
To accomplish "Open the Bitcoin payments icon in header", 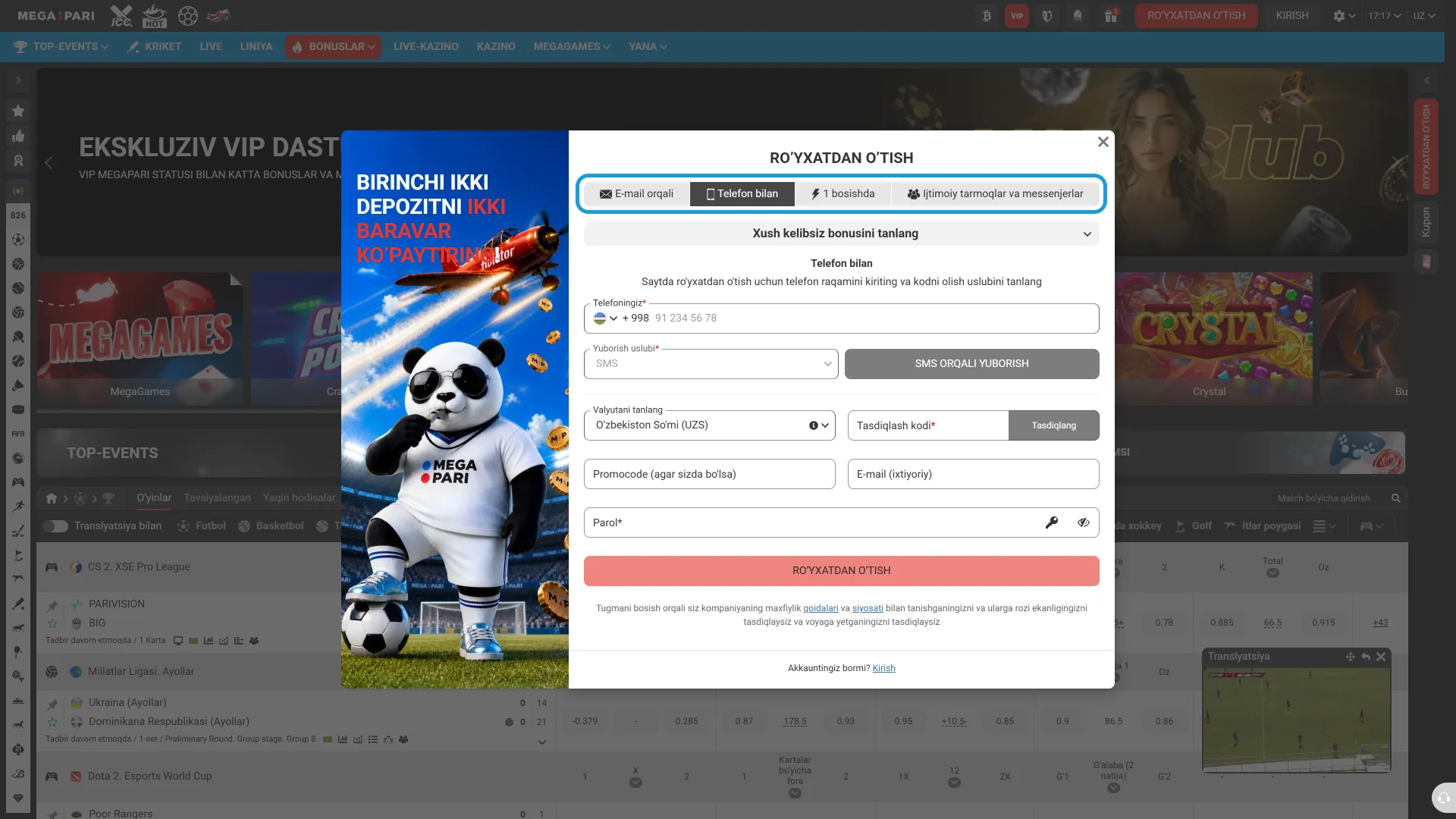I will (987, 15).
